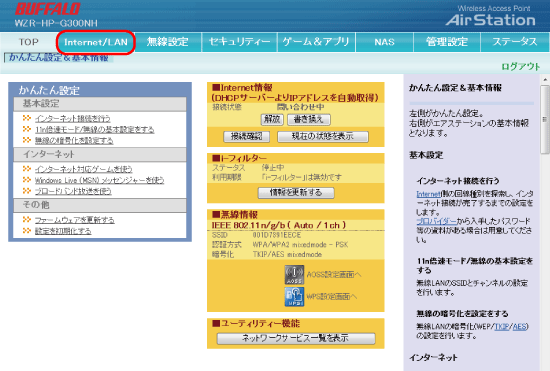
Task: Open the NAS tab
Action: (384, 42)
